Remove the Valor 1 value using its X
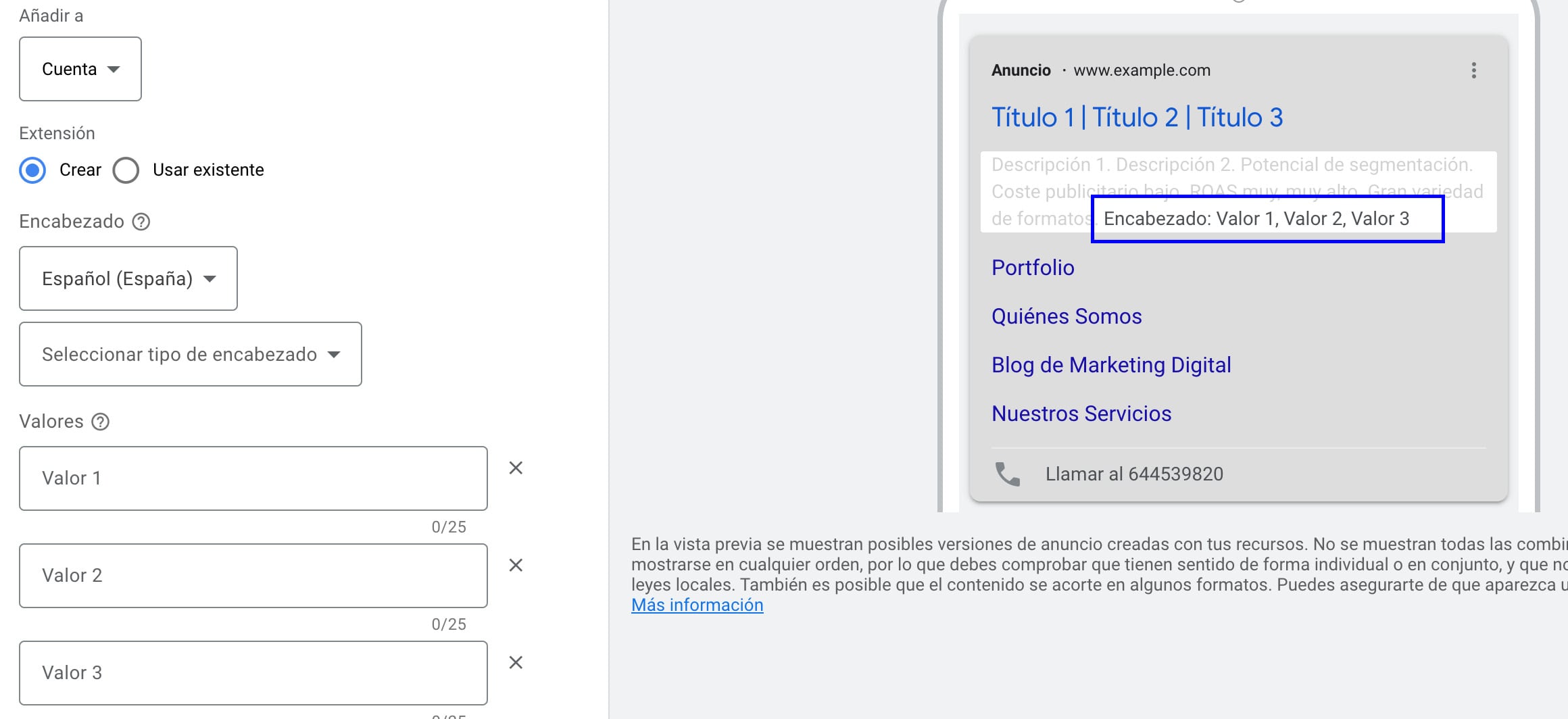The image size is (1568, 719). pyautogui.click(x=516, y=467)
